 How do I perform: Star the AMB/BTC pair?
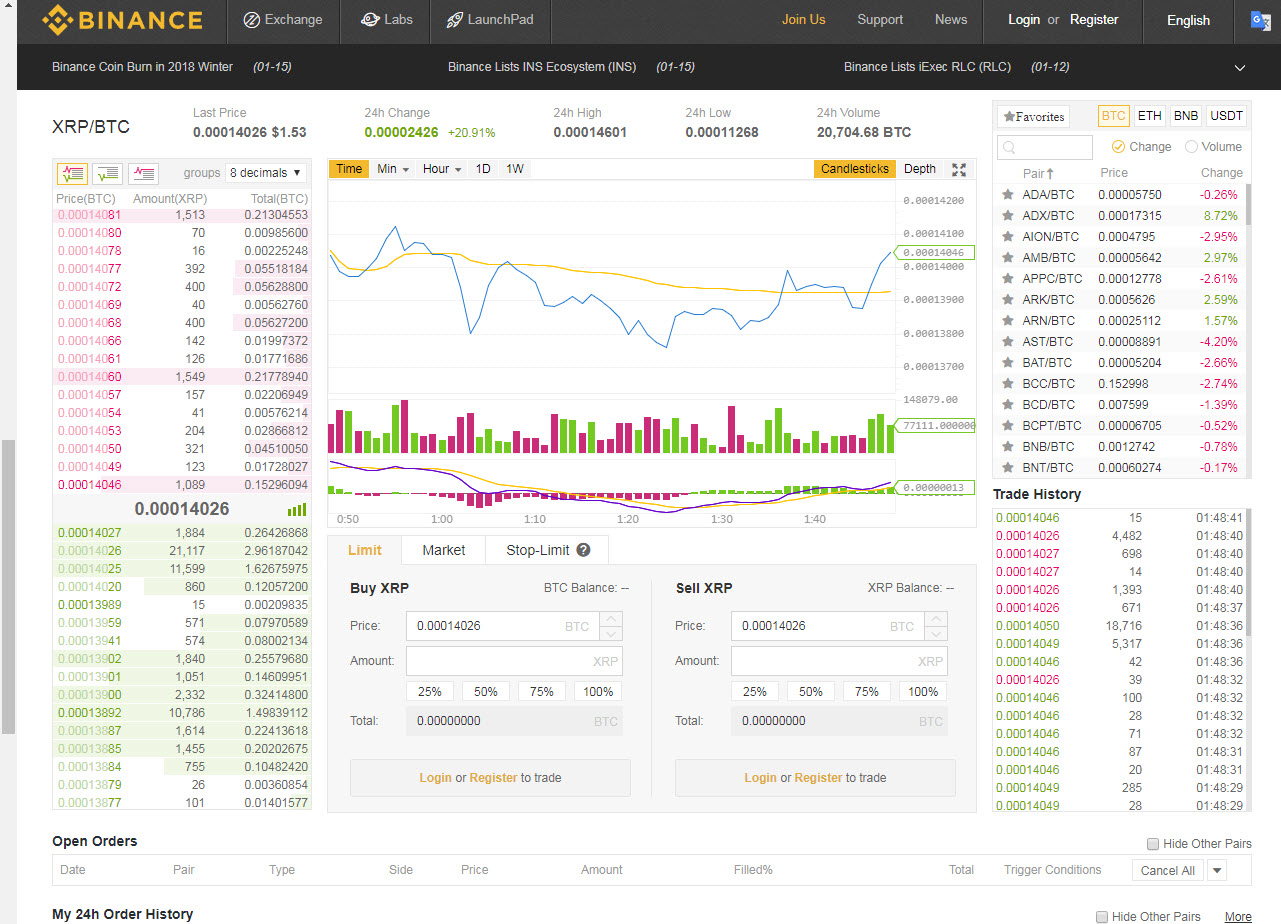(1008, 257)
